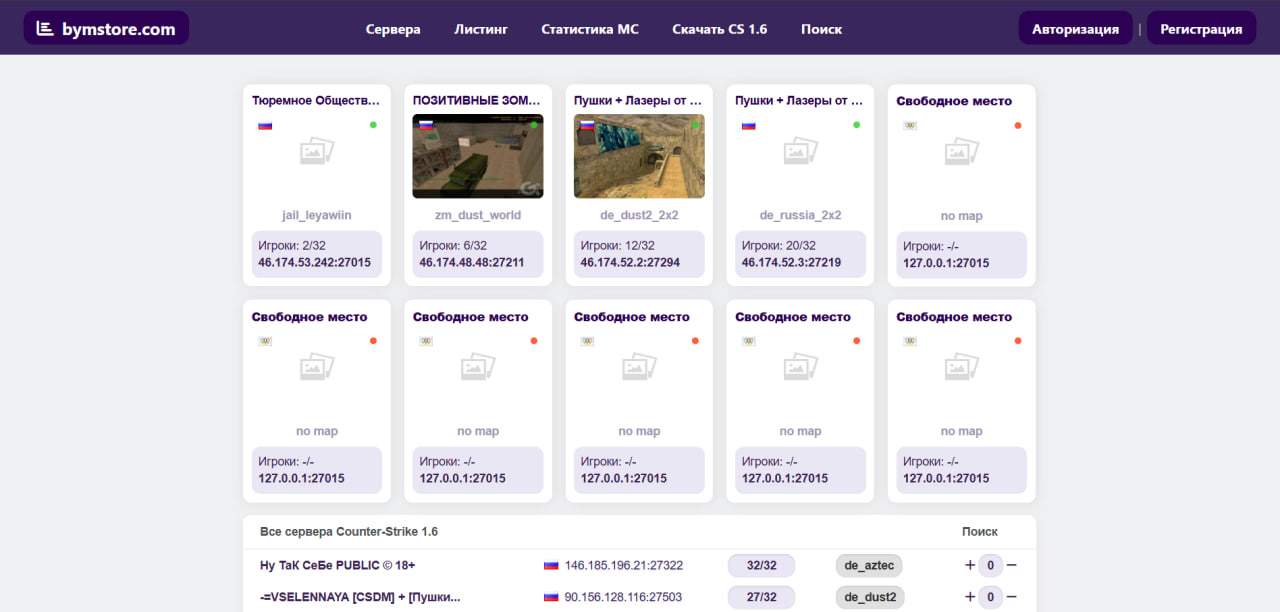Click the placeholder image on de_russia_2x2 card
The height and width of the screenshot is (612, 1280).
[800, 152]
